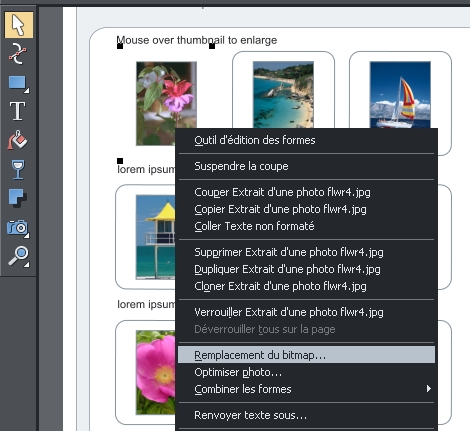Select the Selector arrow tool
The height and width of the screenshot is (431, 470).
pyautogui.click(x=19, y=25)
